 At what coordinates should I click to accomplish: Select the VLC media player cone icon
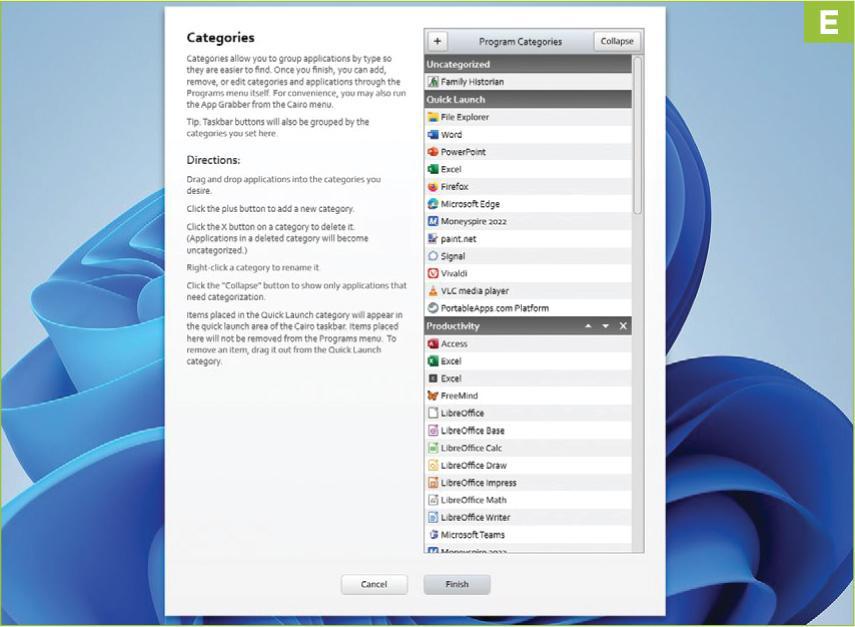pos(433,291)
